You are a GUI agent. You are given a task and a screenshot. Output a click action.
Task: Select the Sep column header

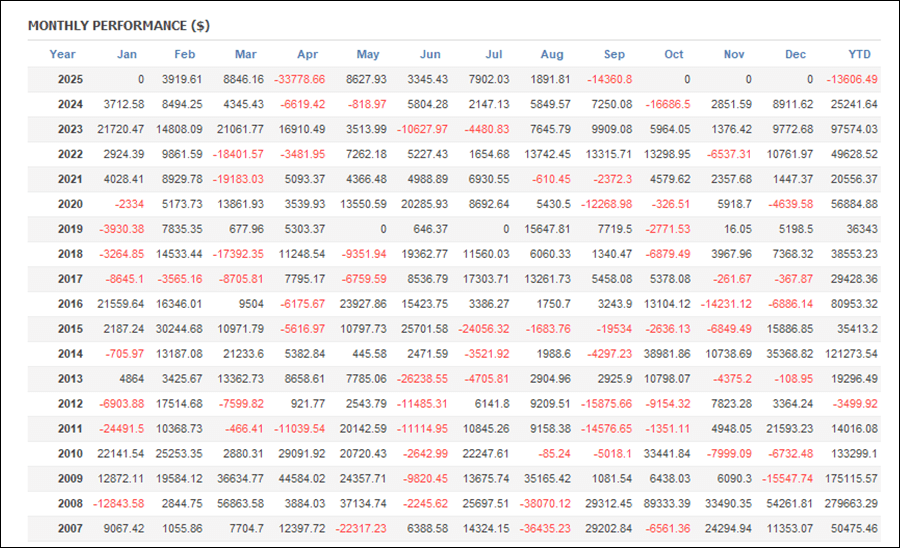pyautogui.click(x=614, y=54)
